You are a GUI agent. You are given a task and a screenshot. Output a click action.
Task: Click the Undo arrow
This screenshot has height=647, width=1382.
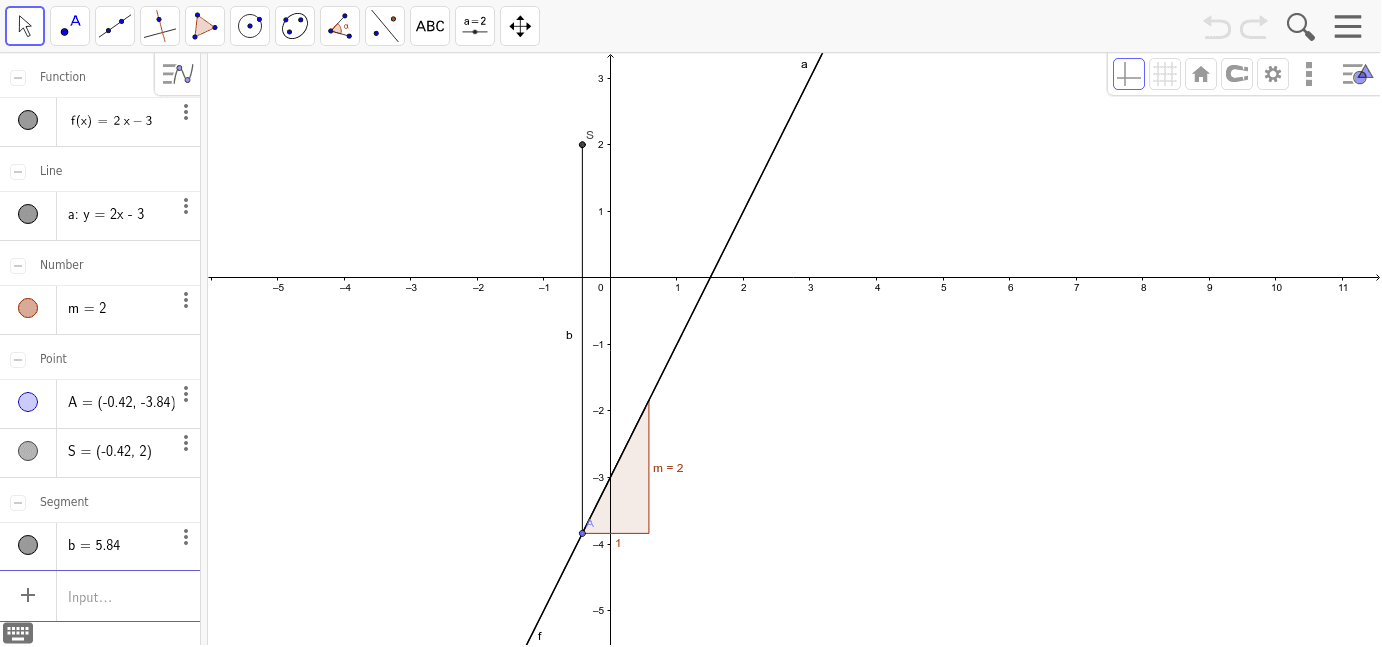click(1217, 26)
